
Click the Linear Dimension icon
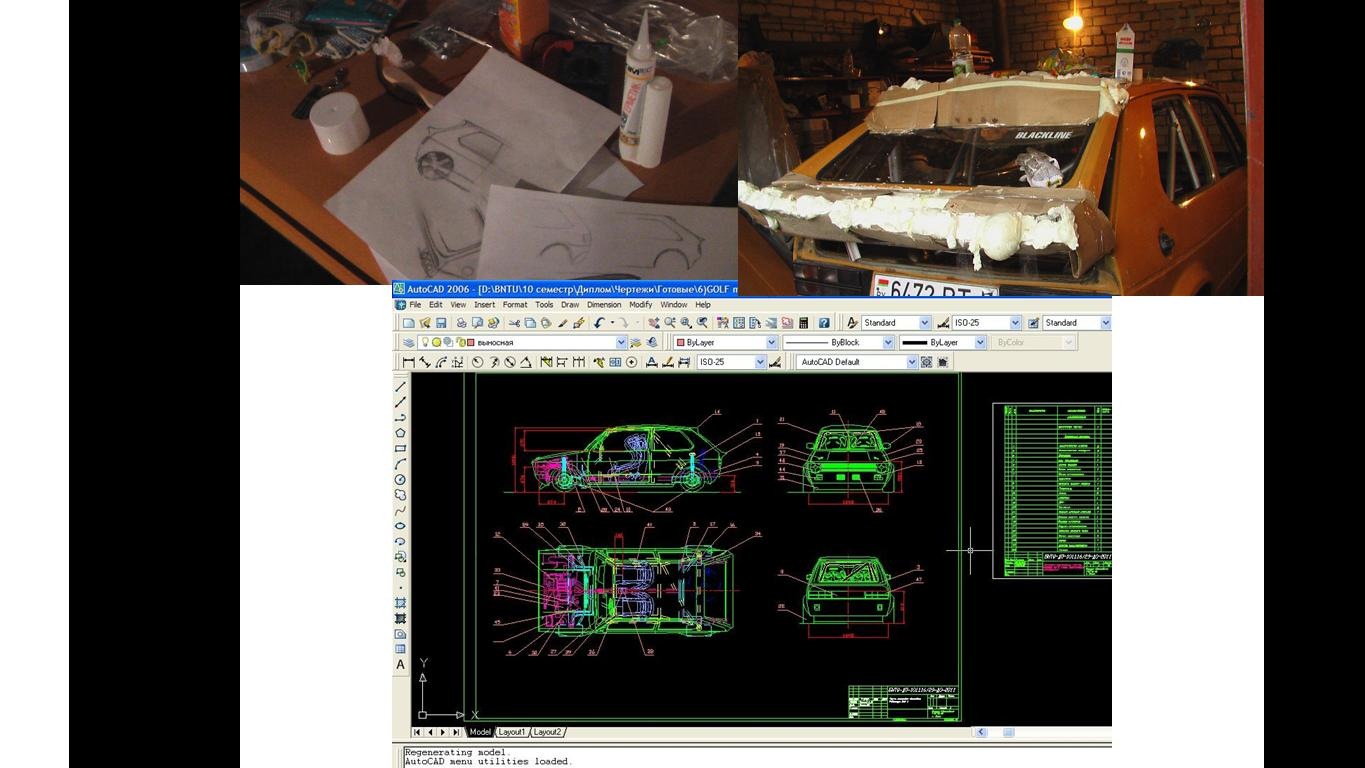point(408,362)
